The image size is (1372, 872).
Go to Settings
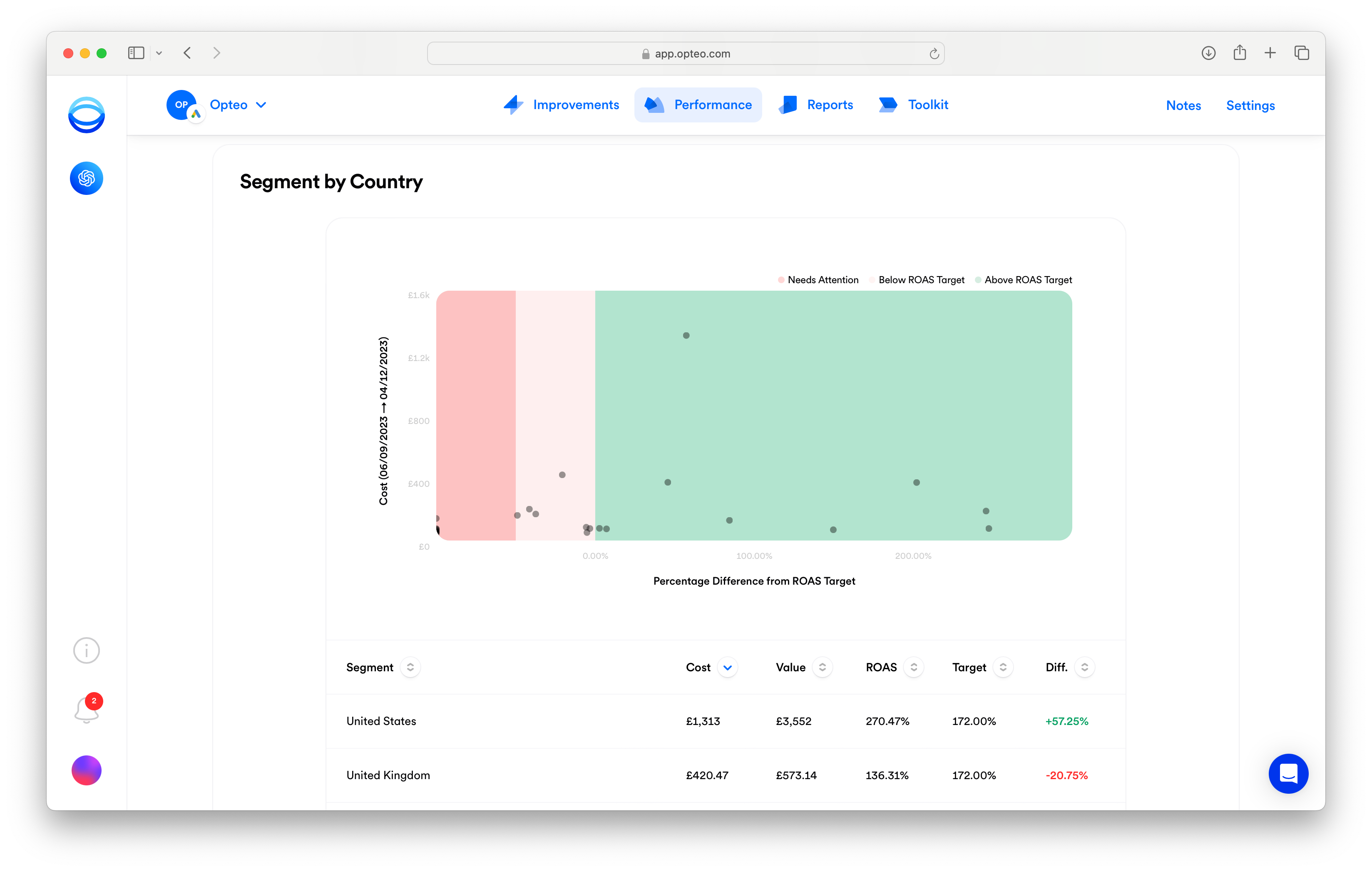(x=1250, y=105)
